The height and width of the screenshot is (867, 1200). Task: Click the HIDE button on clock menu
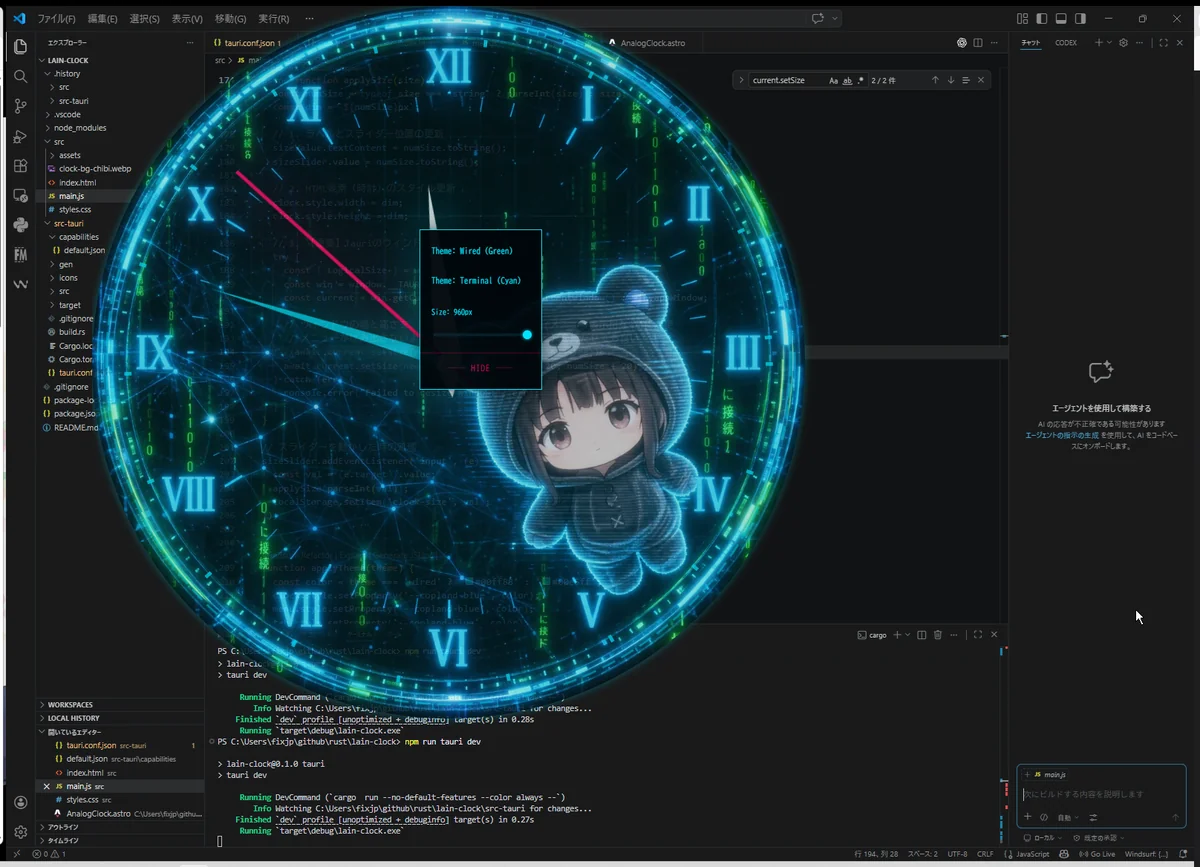coord(480,368)
